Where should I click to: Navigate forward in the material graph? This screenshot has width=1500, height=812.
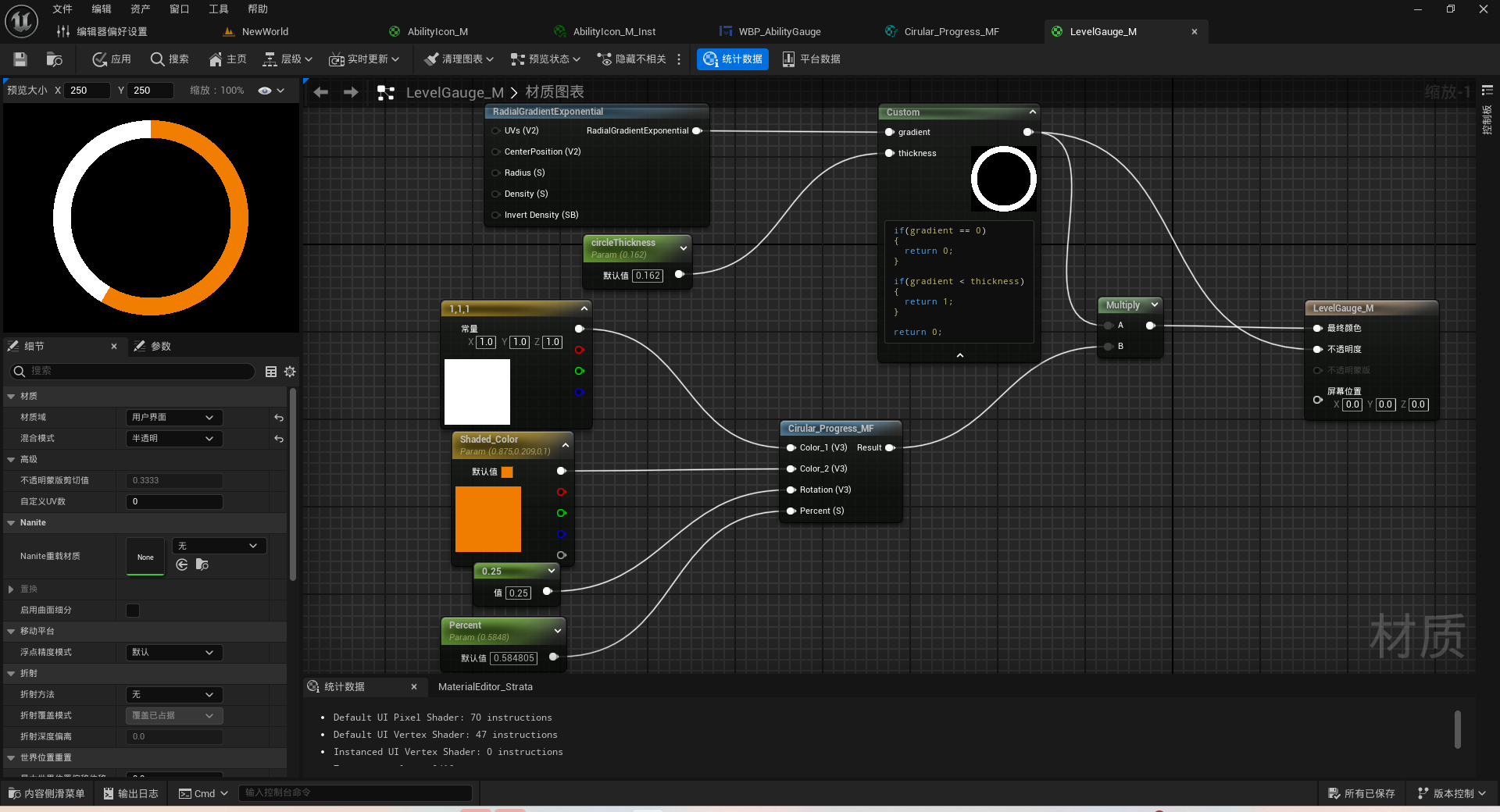[351, 92]
